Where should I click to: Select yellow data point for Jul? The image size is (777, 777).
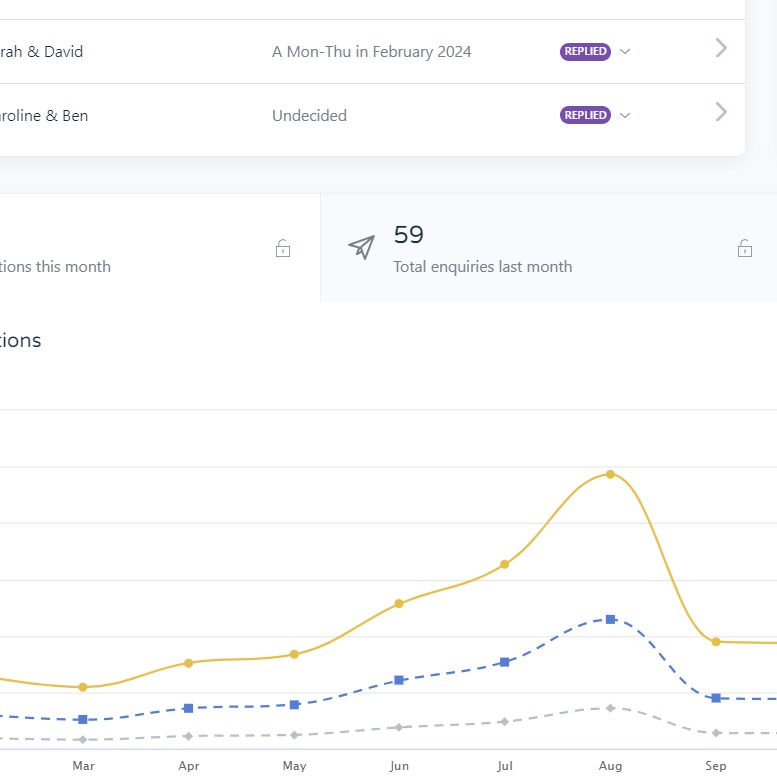pos(505,564)
